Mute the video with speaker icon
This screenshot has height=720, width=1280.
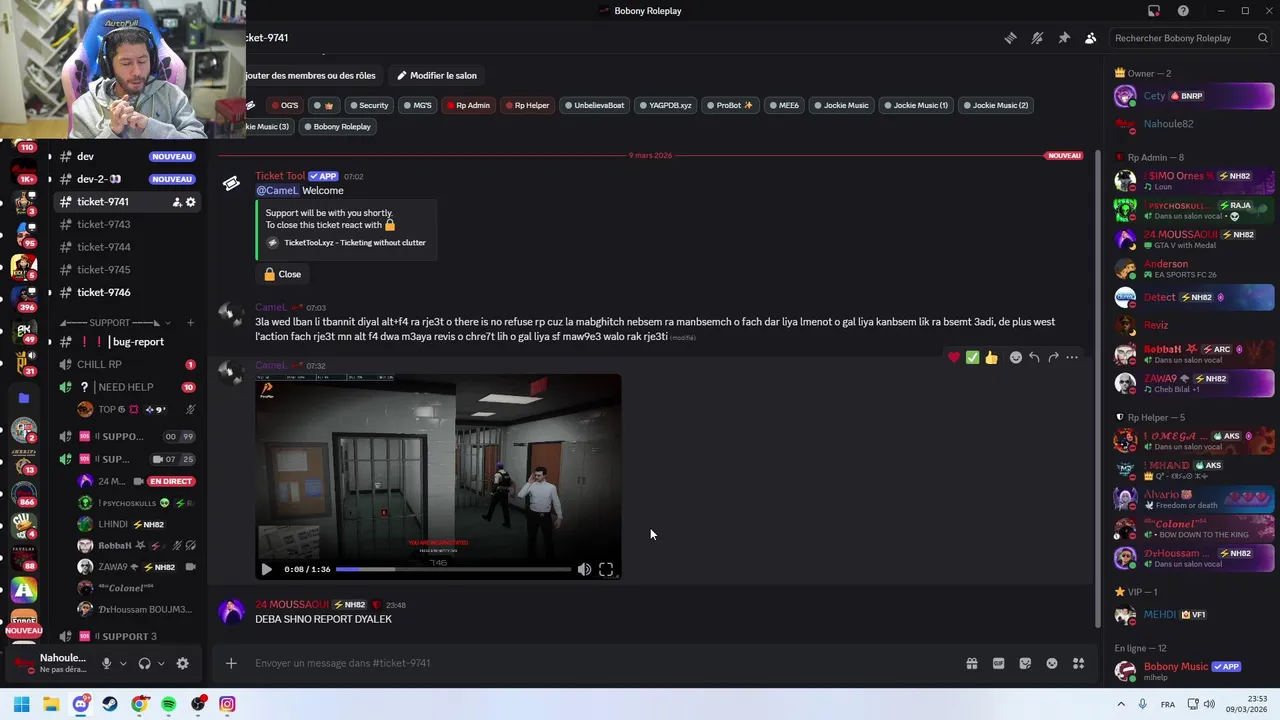(x=584, y=569)
